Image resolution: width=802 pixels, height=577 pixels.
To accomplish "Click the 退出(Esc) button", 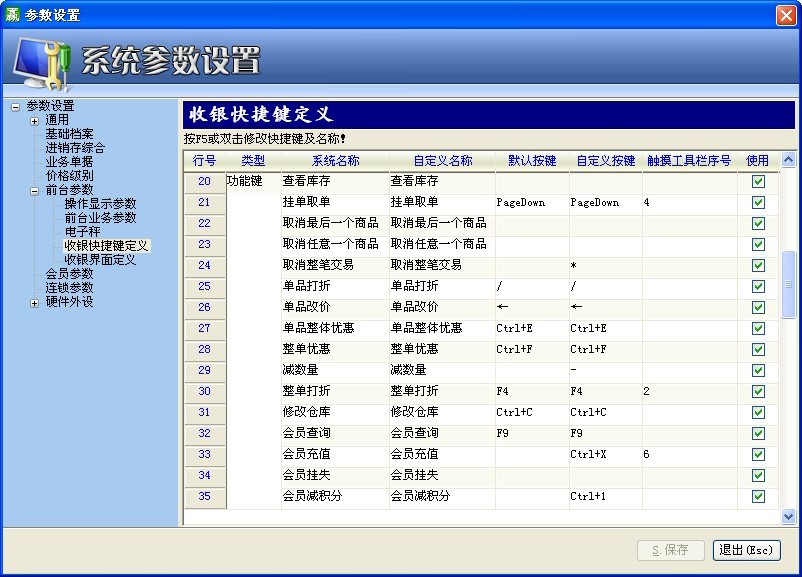I will [746, 550].
